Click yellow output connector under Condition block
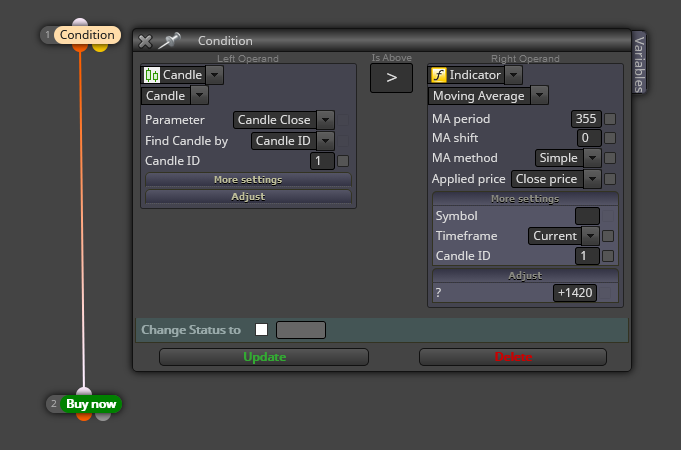 [x=100, y=46]
